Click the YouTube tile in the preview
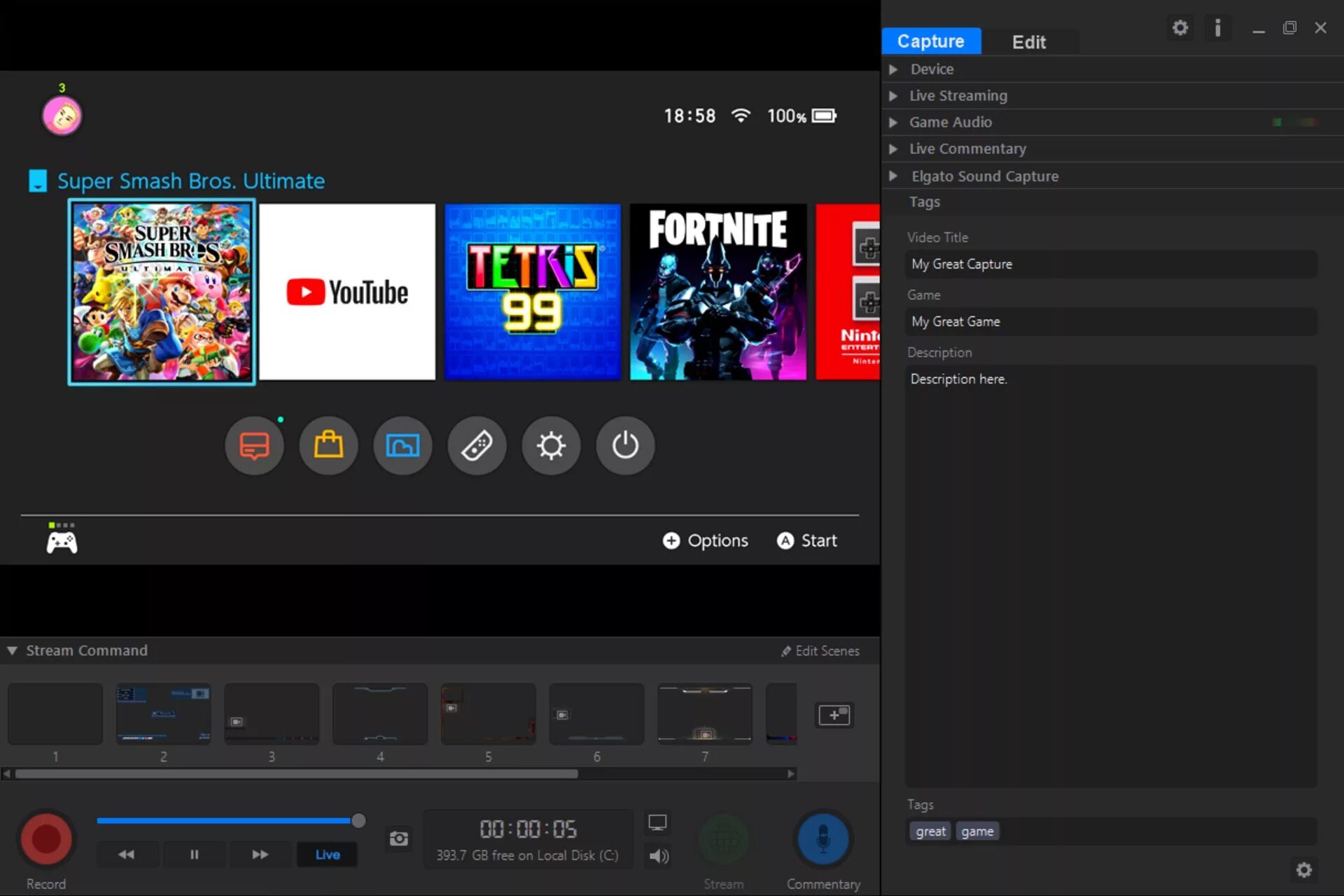The image size is (1344, 896). [x=347, y=292]
